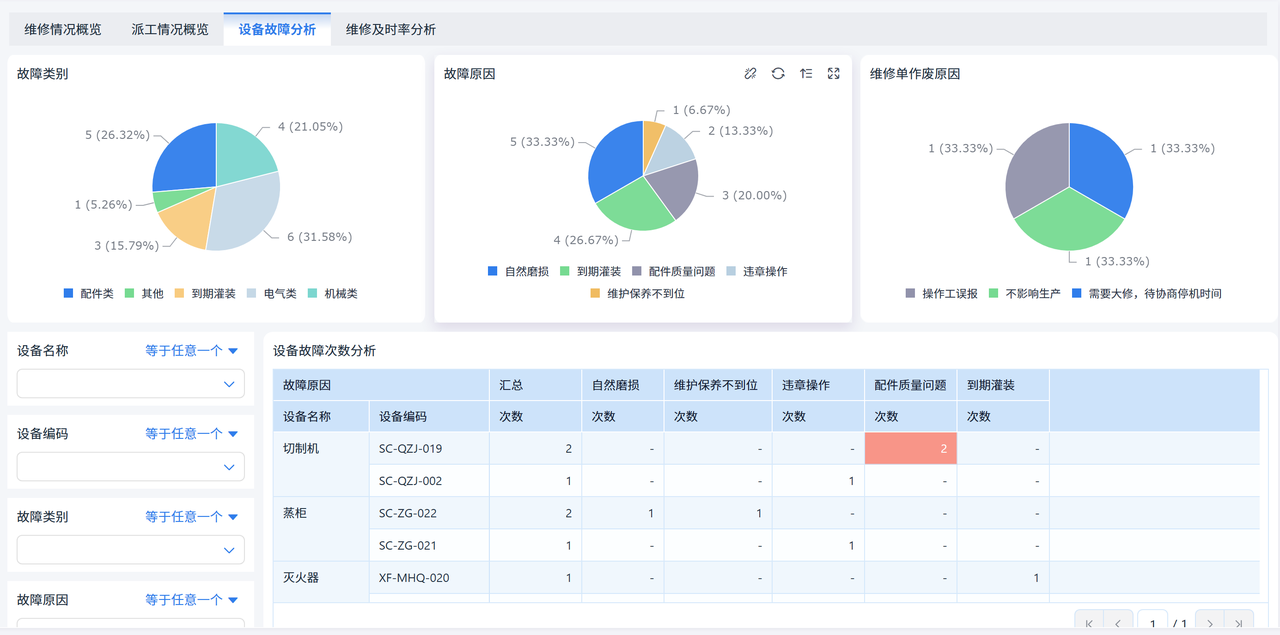
Task: Click 维修单作废原因 chart title
Action: pos(915,74)
